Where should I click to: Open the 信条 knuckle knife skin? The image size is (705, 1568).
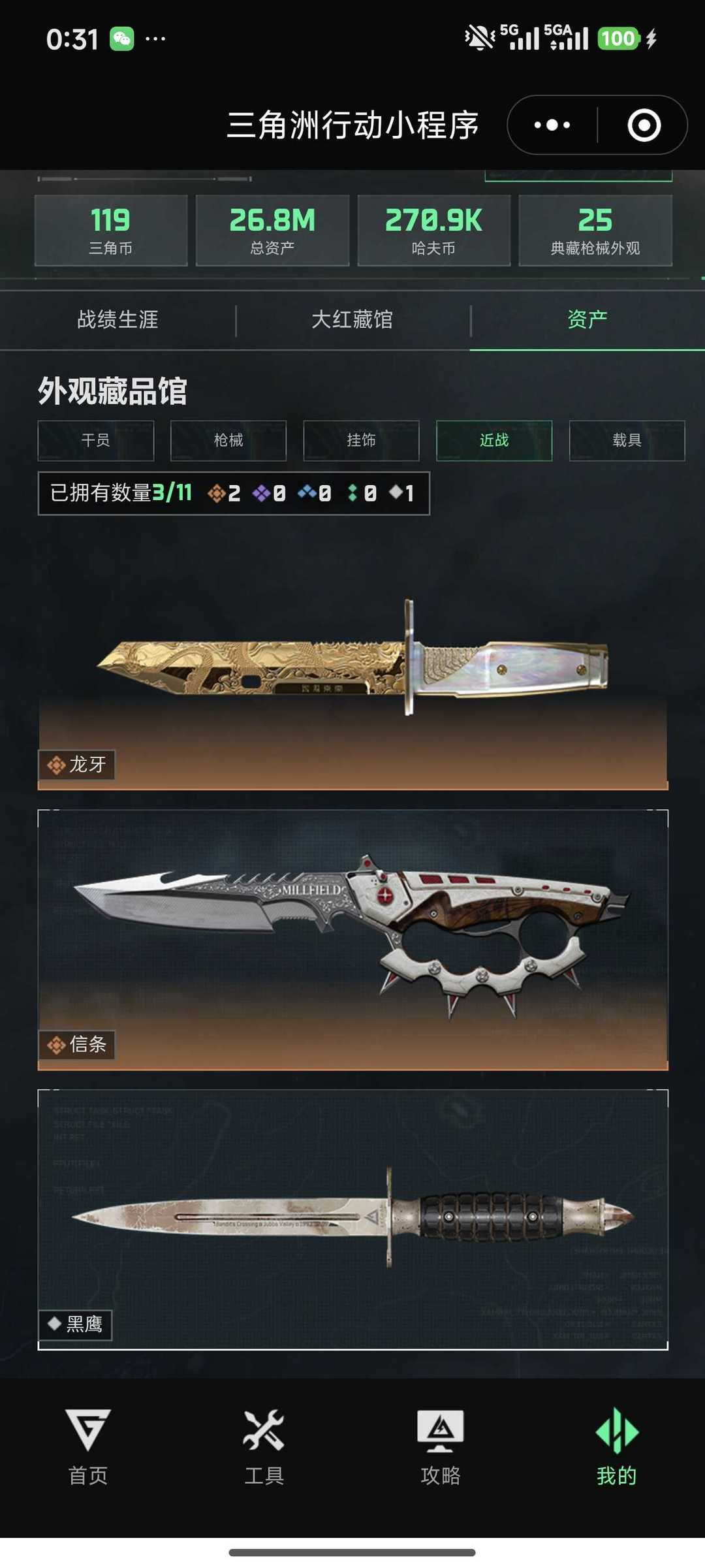(352, 940)
